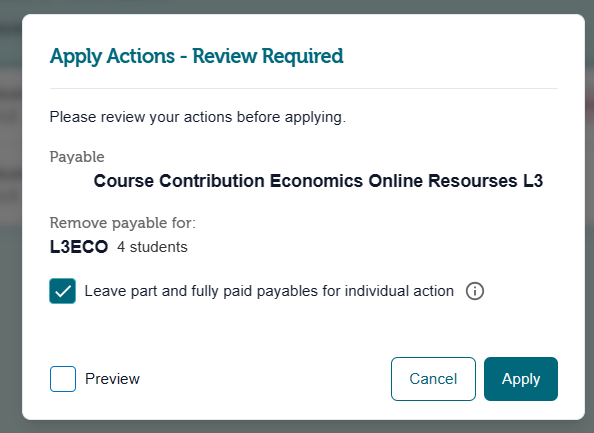Enable the Preview checkbox
Image resolution: width=594 pixels, height=433 pixels.
coord(63,379)
